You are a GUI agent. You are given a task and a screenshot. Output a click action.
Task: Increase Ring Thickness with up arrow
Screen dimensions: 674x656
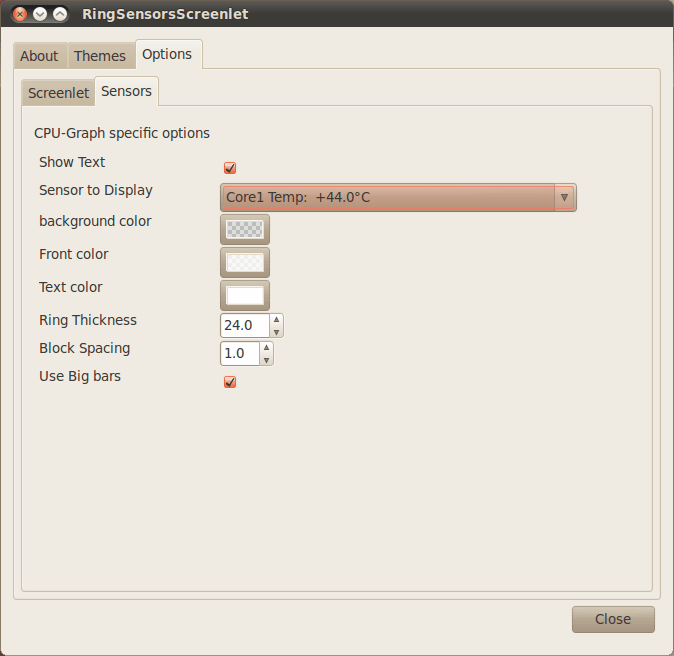[x=276, y=320]
